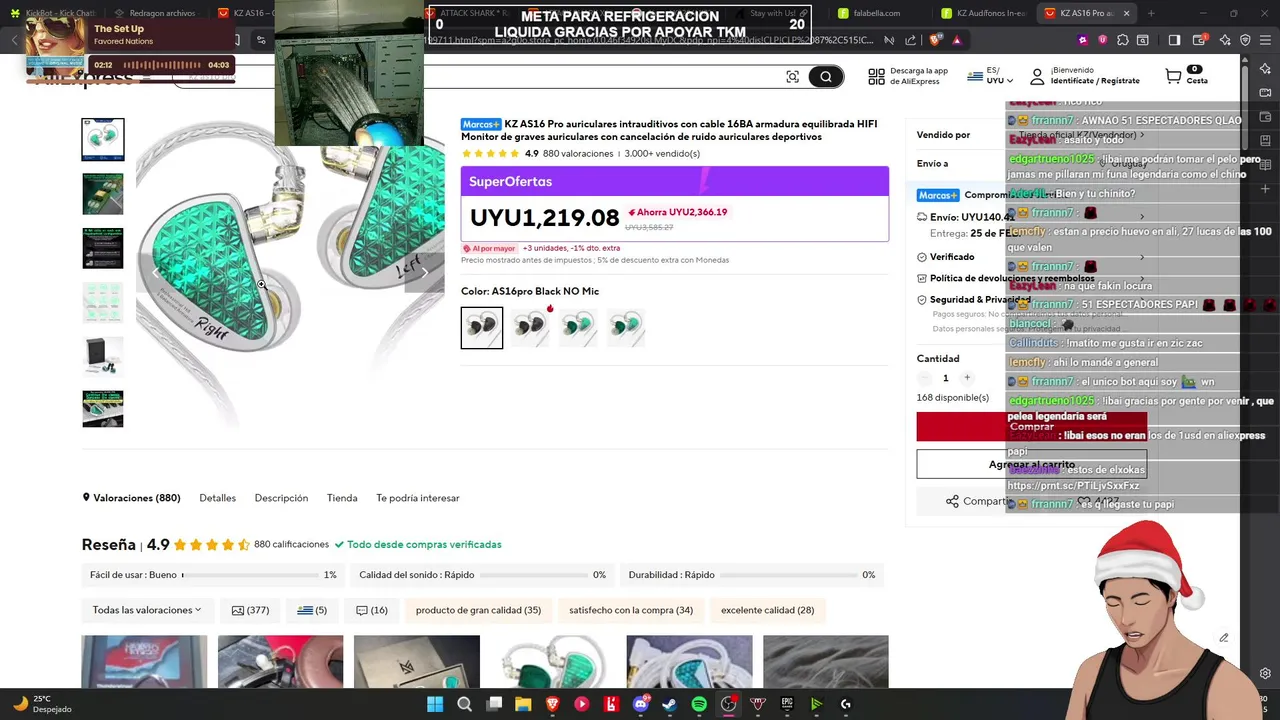Screen dimensions: 1280x720
Task: Select the black box packaging thumbnail
Action: (103, 356)
